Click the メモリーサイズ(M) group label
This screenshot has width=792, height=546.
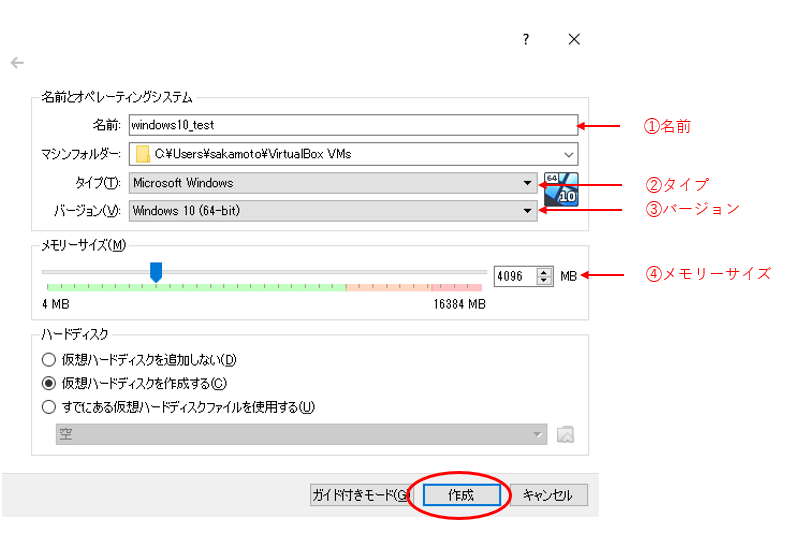tap(83, 245)
